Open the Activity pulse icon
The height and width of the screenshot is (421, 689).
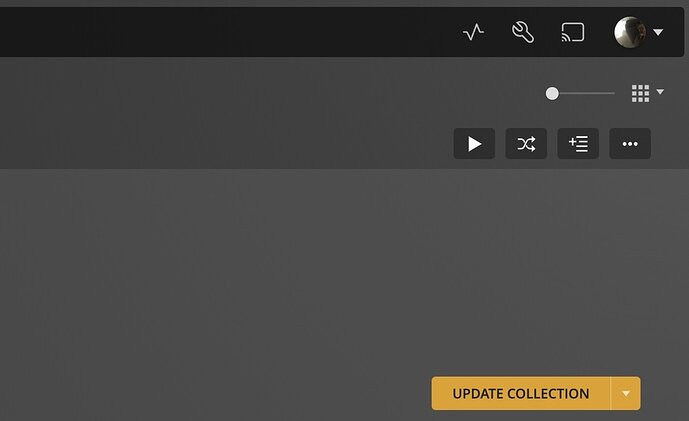pyautogui.click(x=473, y=33)
